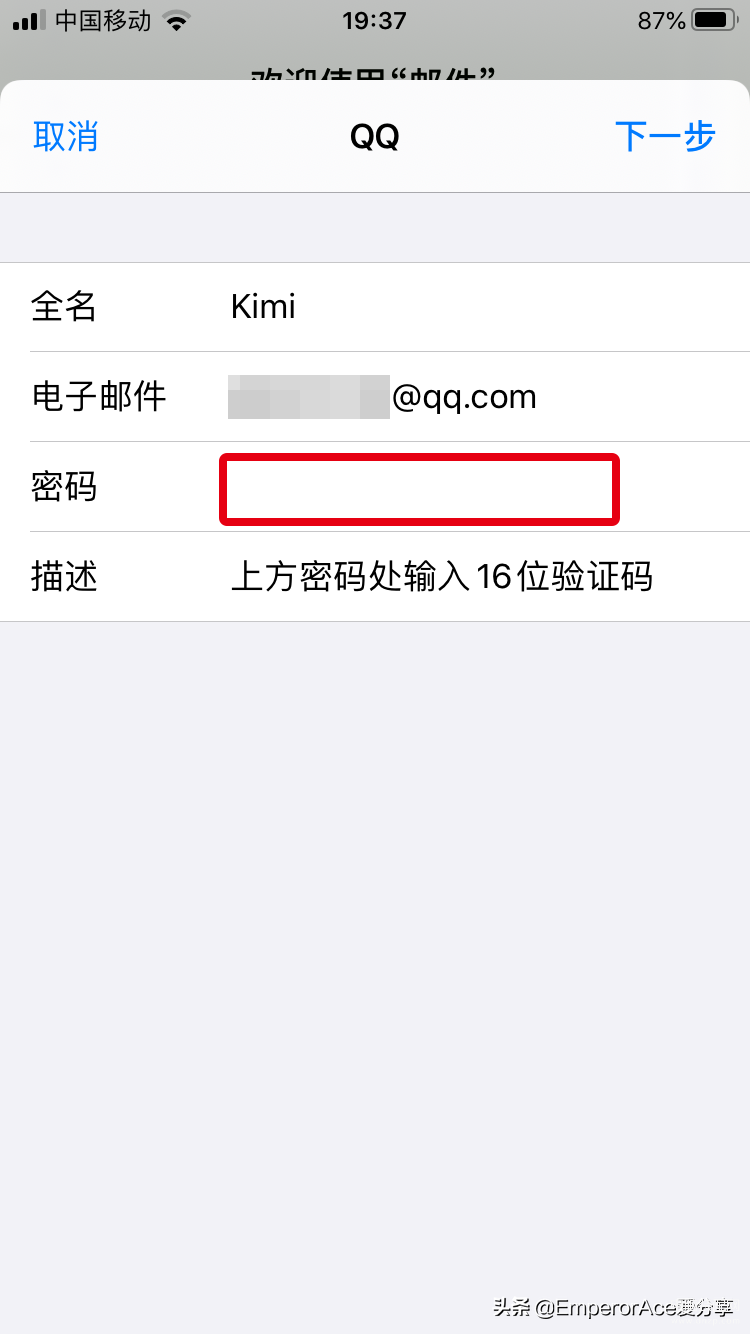Tap the 全名 label

64,306
